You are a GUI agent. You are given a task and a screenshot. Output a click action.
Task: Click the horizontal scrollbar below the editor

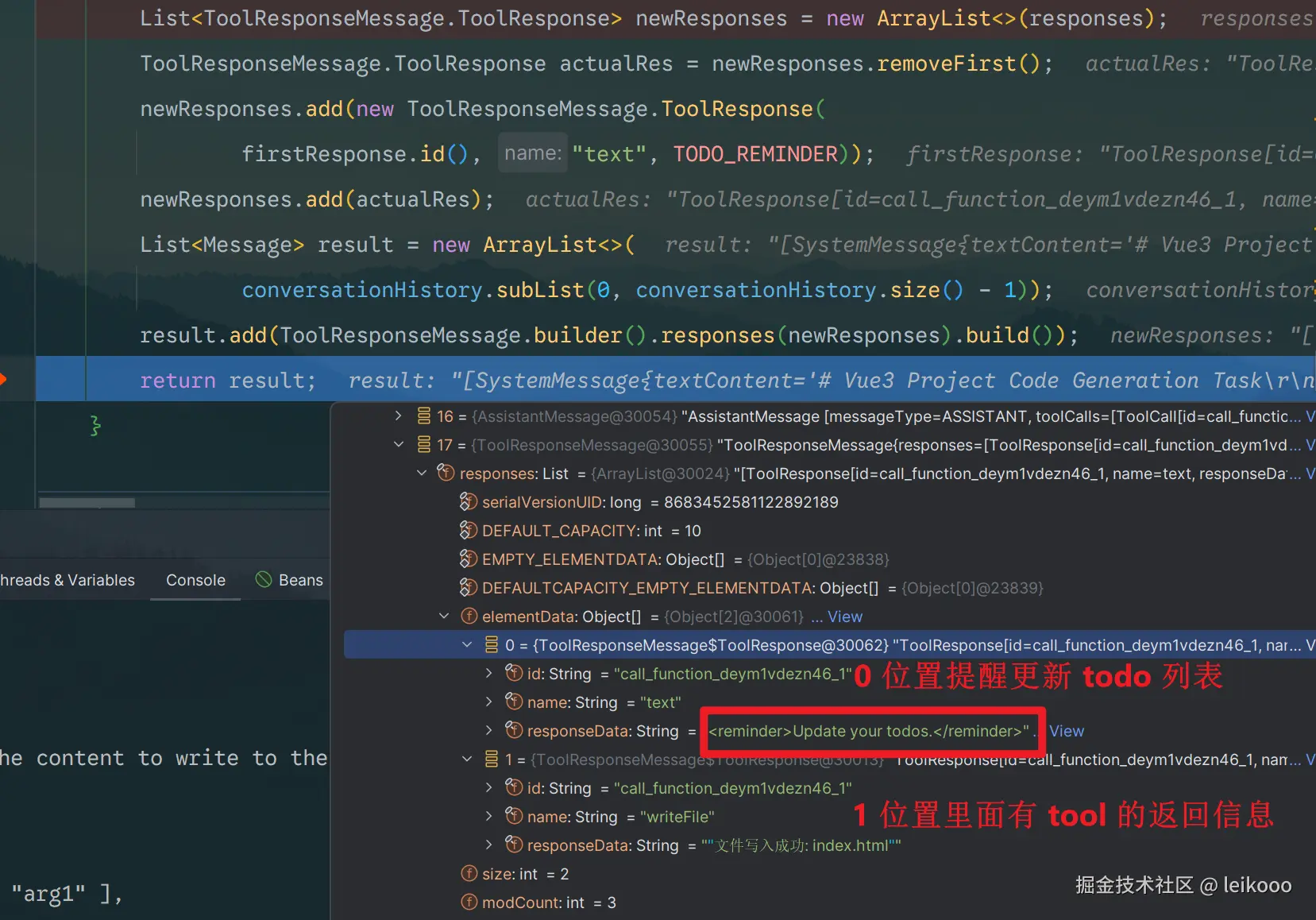coord(87,501)
